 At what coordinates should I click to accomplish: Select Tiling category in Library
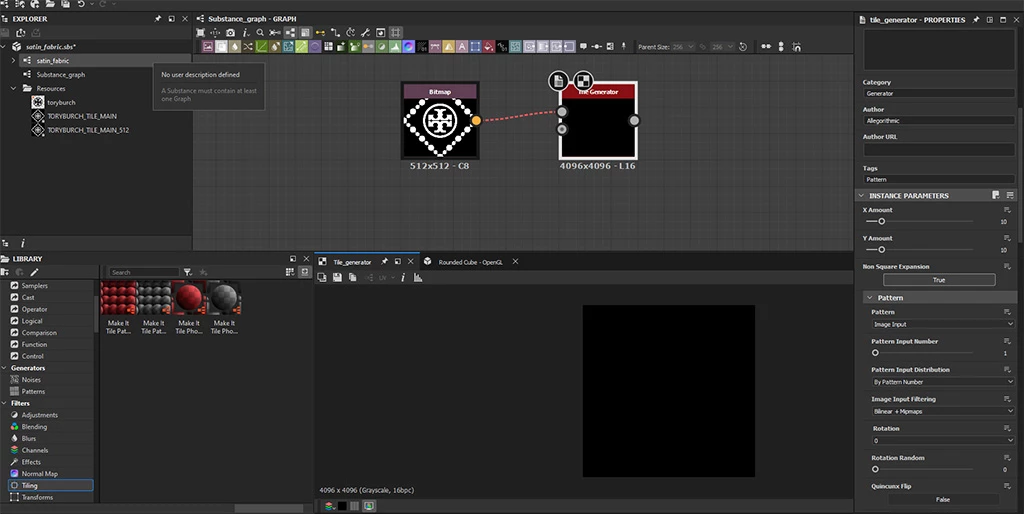(50, 485)
